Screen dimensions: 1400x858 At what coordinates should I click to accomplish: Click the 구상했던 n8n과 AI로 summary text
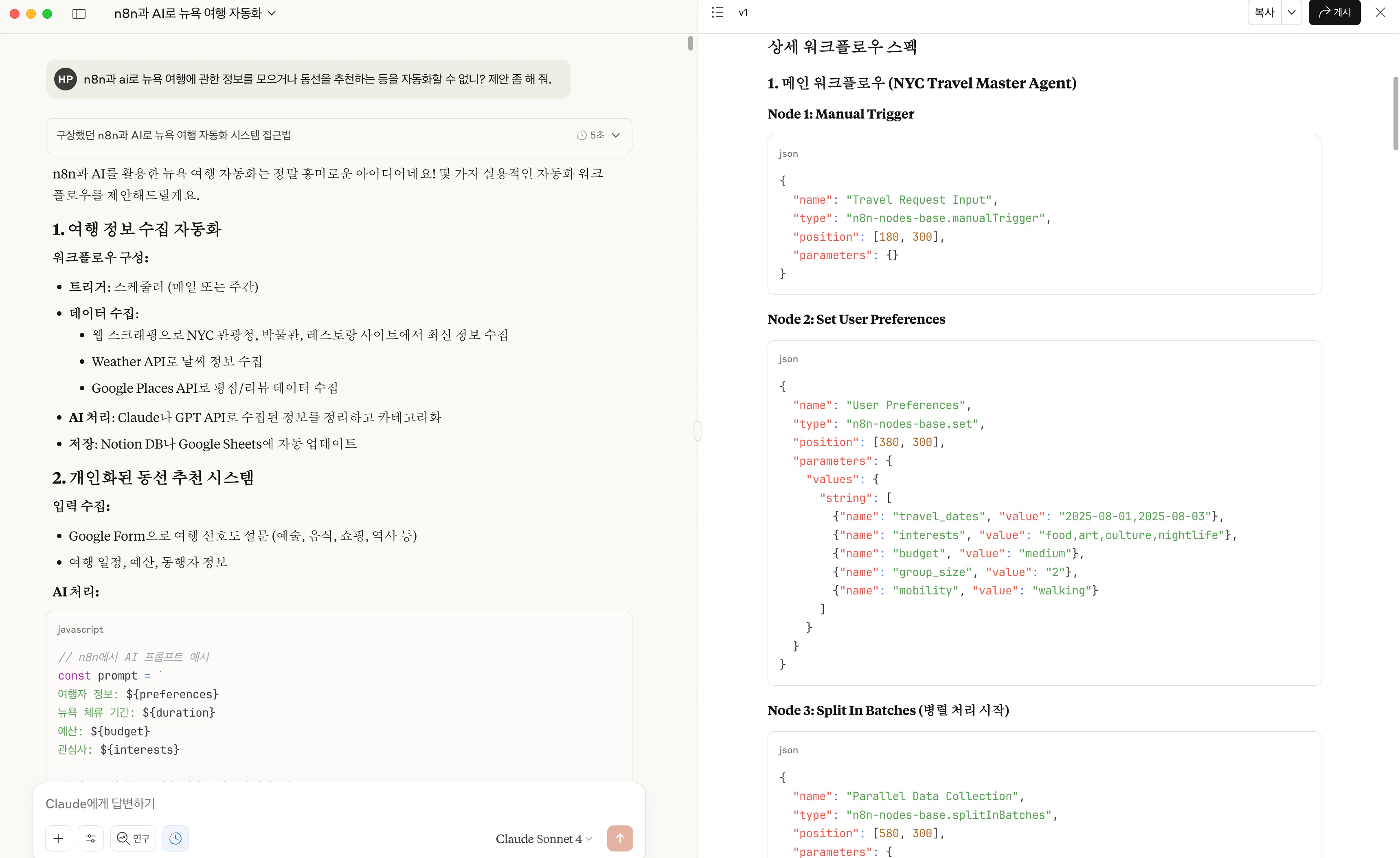(173, 135)
